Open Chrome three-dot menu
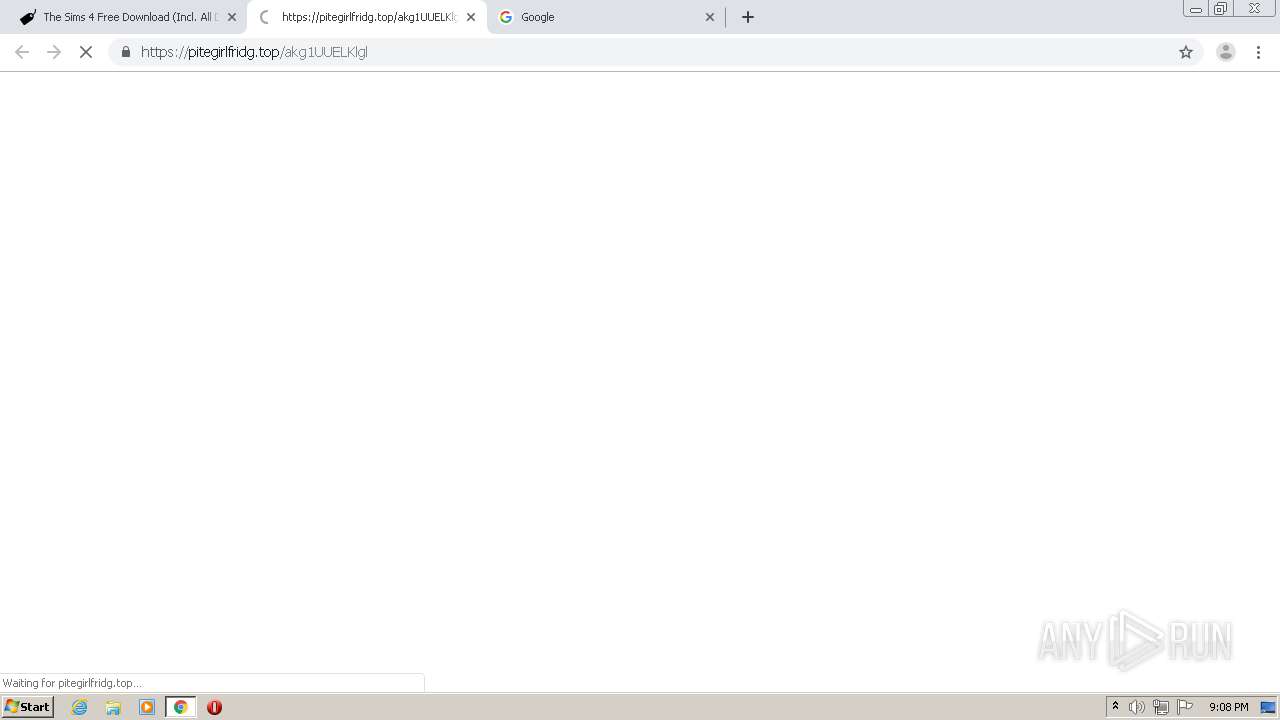1280x720 pixels. [x=1258, y=52]
